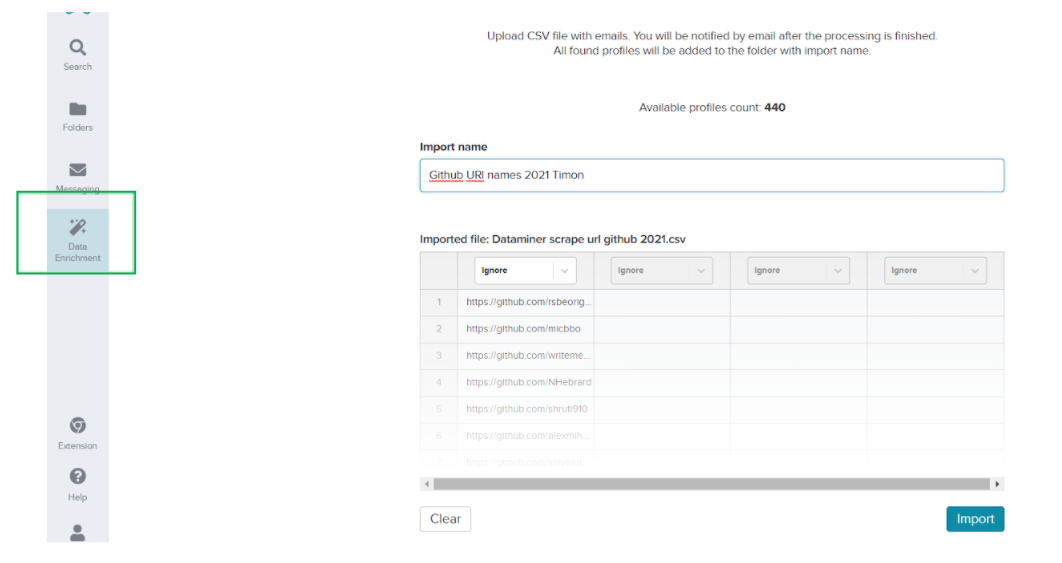Viewport: 1062px width, 563px height.
Task: Click the horizontal scrollbar's right arrow
Action: point(997,484)
